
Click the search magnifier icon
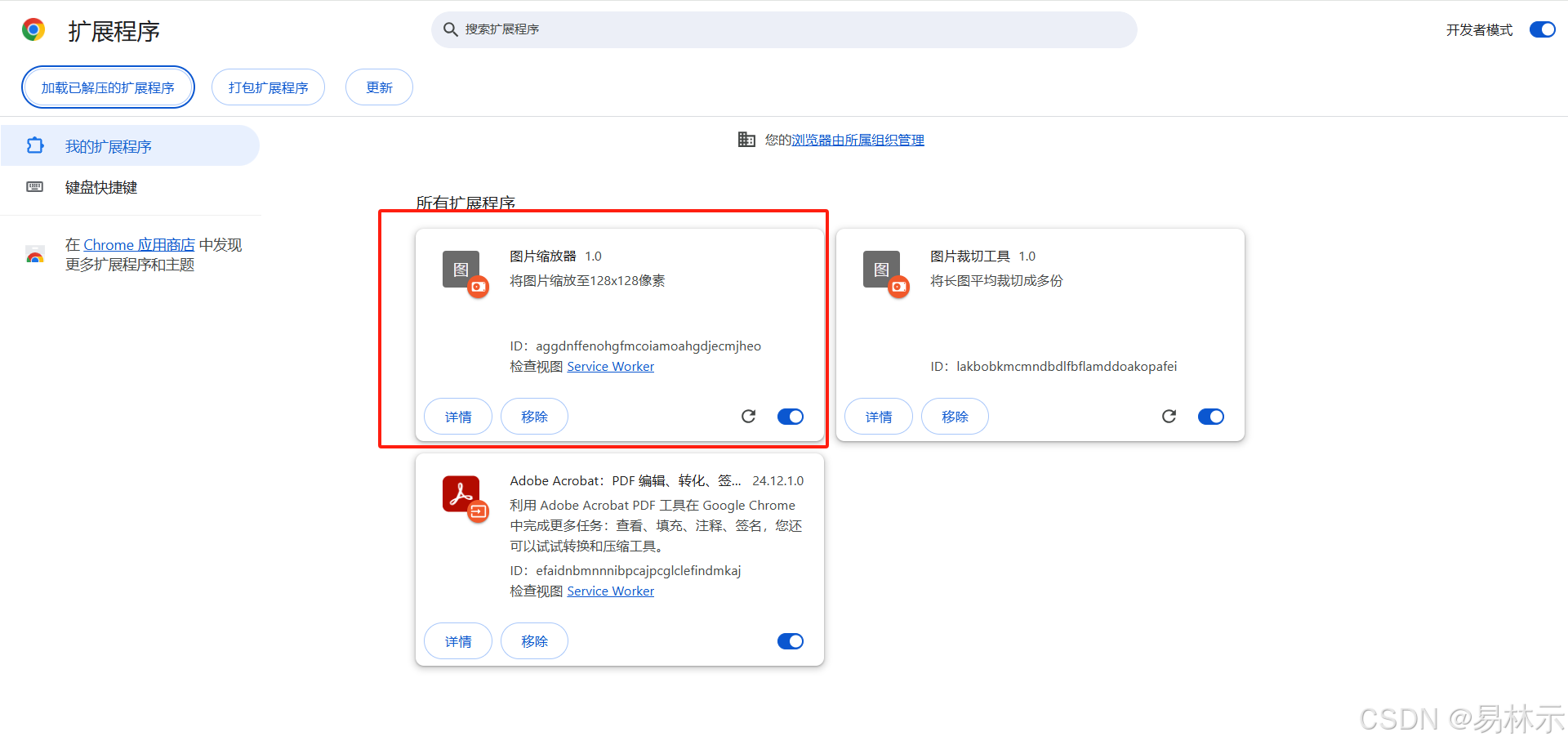click(450, 29)
